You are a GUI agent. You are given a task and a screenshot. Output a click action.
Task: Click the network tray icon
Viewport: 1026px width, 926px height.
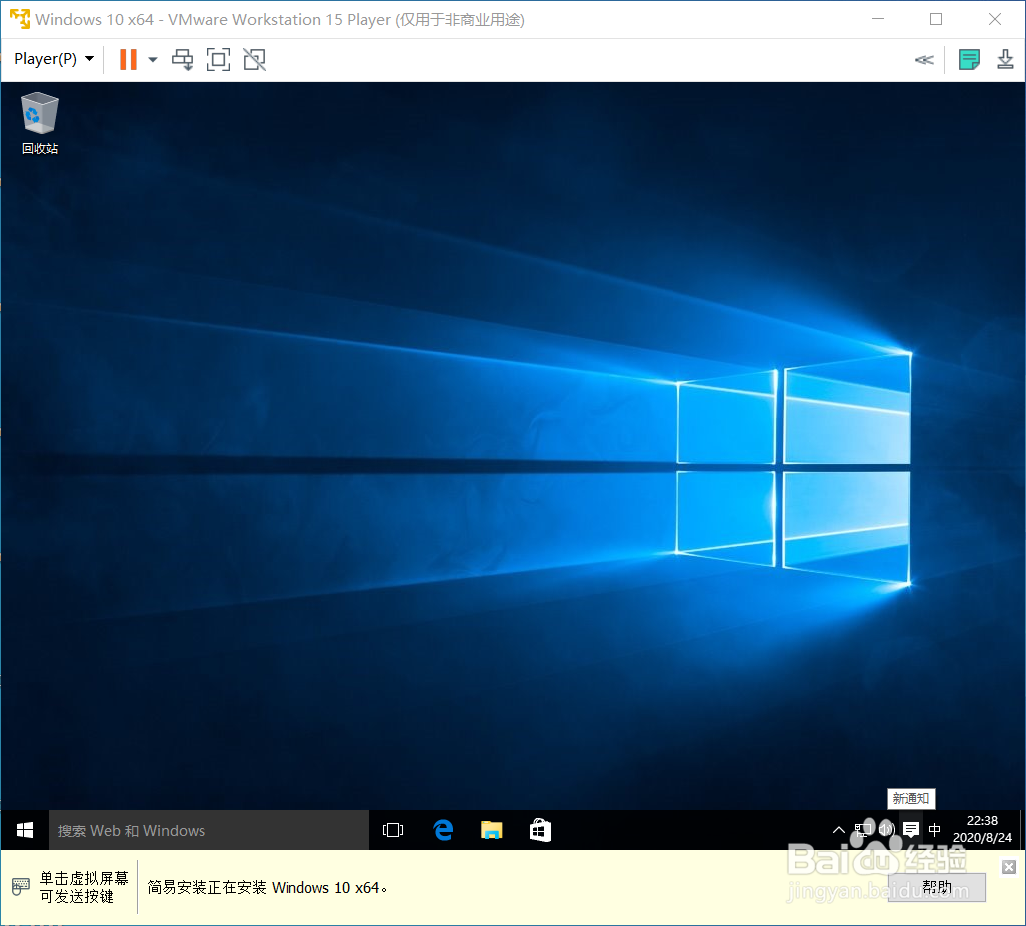863,830
